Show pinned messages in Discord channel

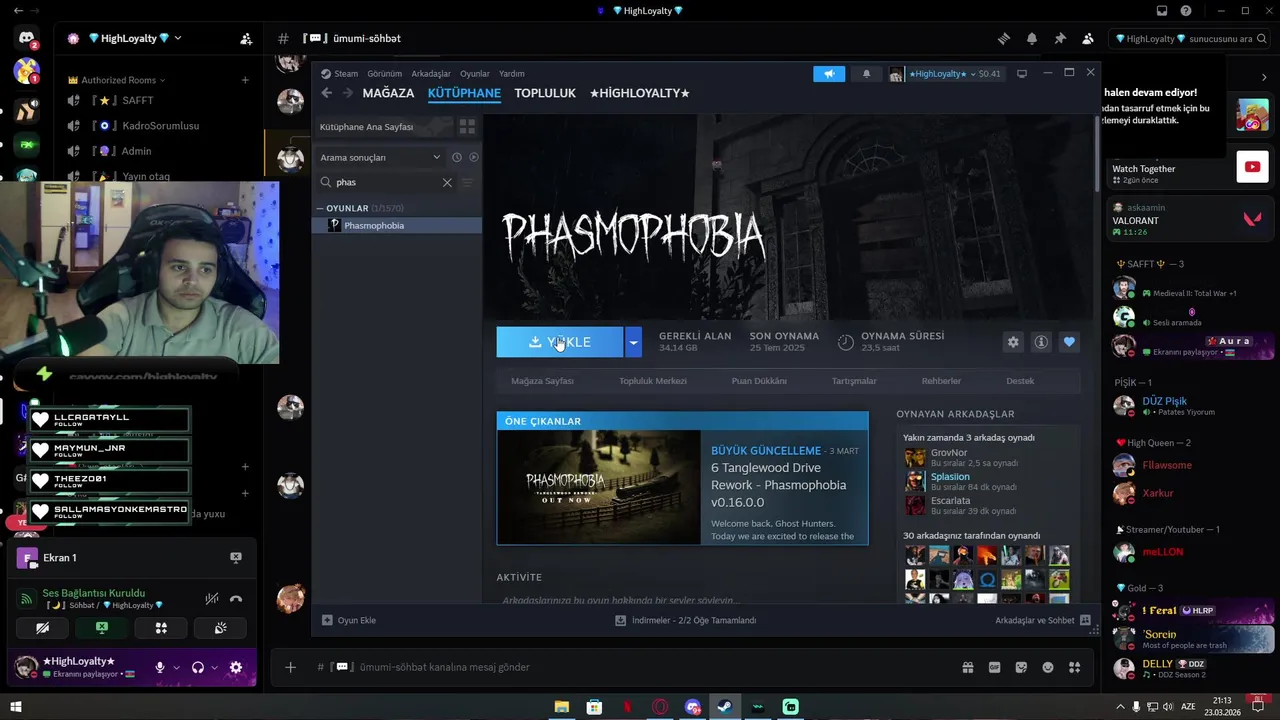tap(1060, 38)
